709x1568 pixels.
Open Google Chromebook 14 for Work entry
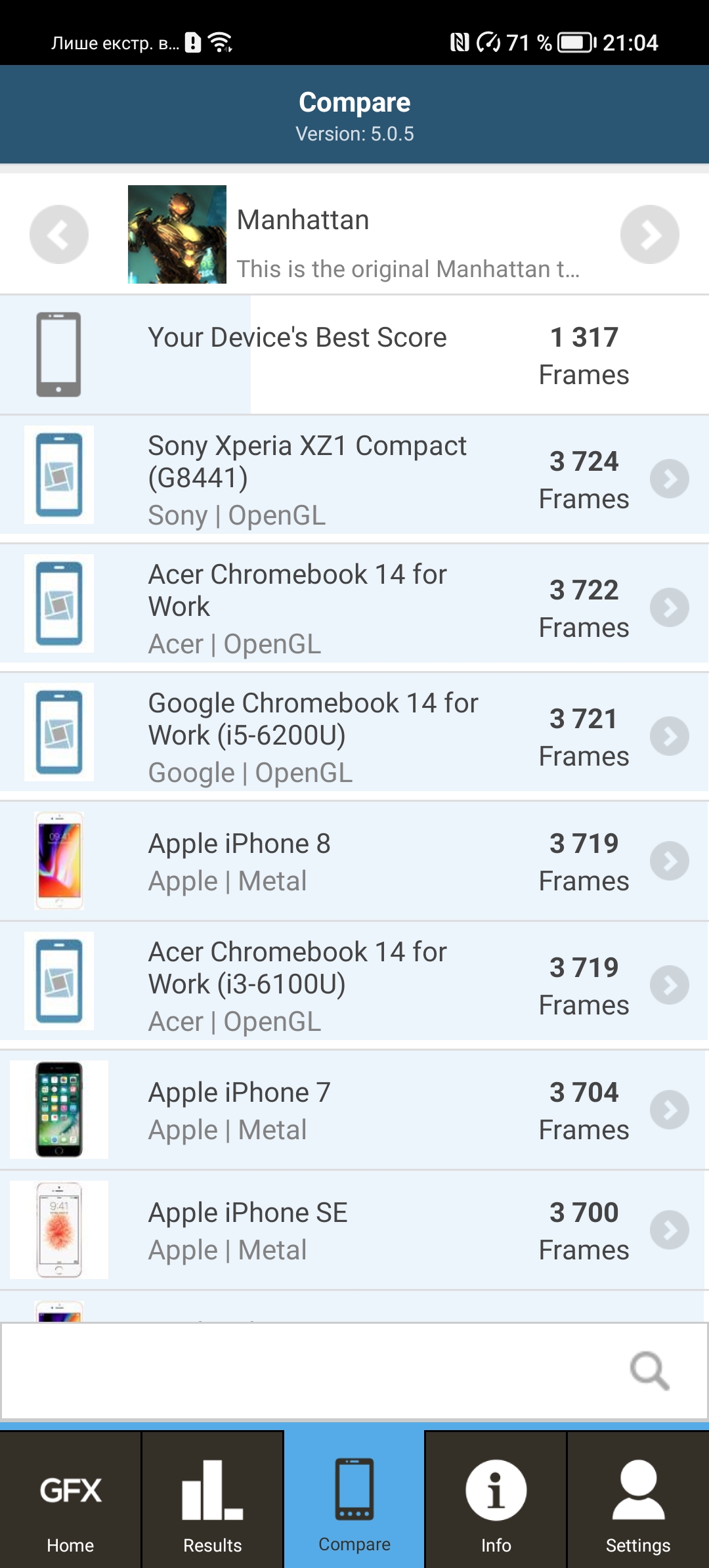point(354,735)
